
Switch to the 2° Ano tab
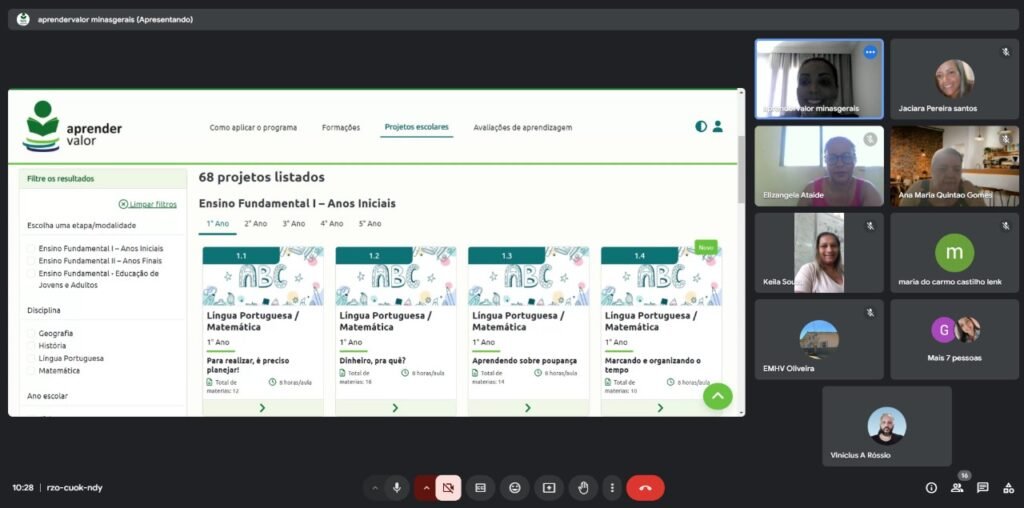point(255,224)
